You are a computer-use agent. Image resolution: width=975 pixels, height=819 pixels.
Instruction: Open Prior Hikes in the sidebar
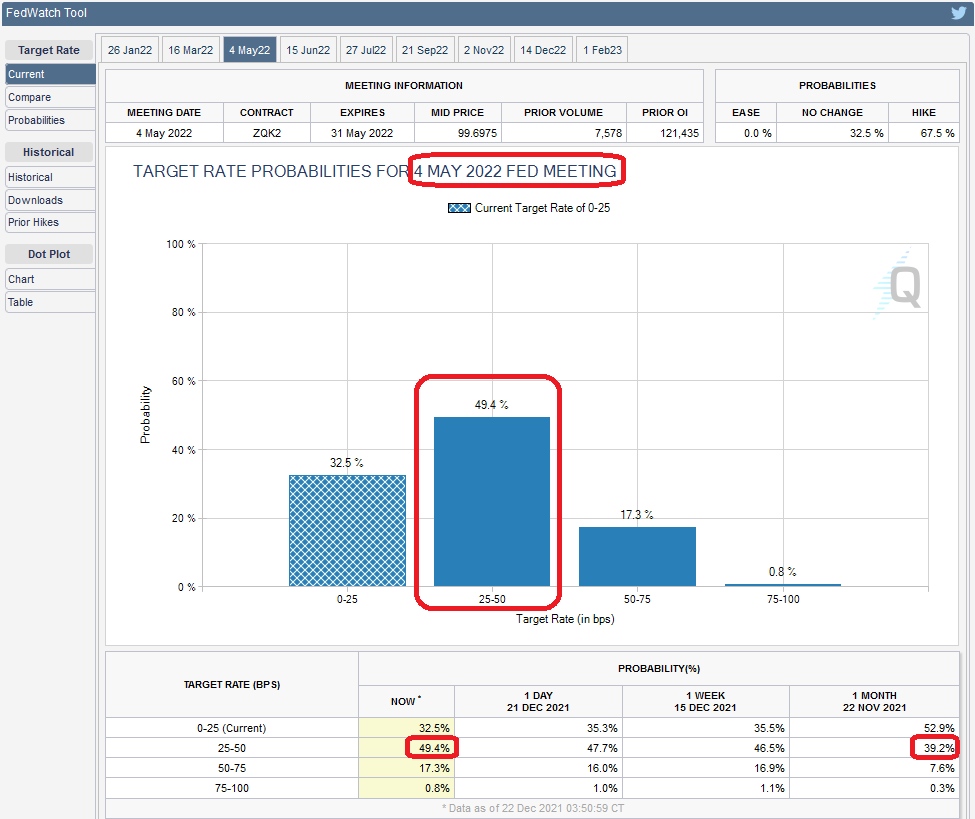tap(50, 222)
